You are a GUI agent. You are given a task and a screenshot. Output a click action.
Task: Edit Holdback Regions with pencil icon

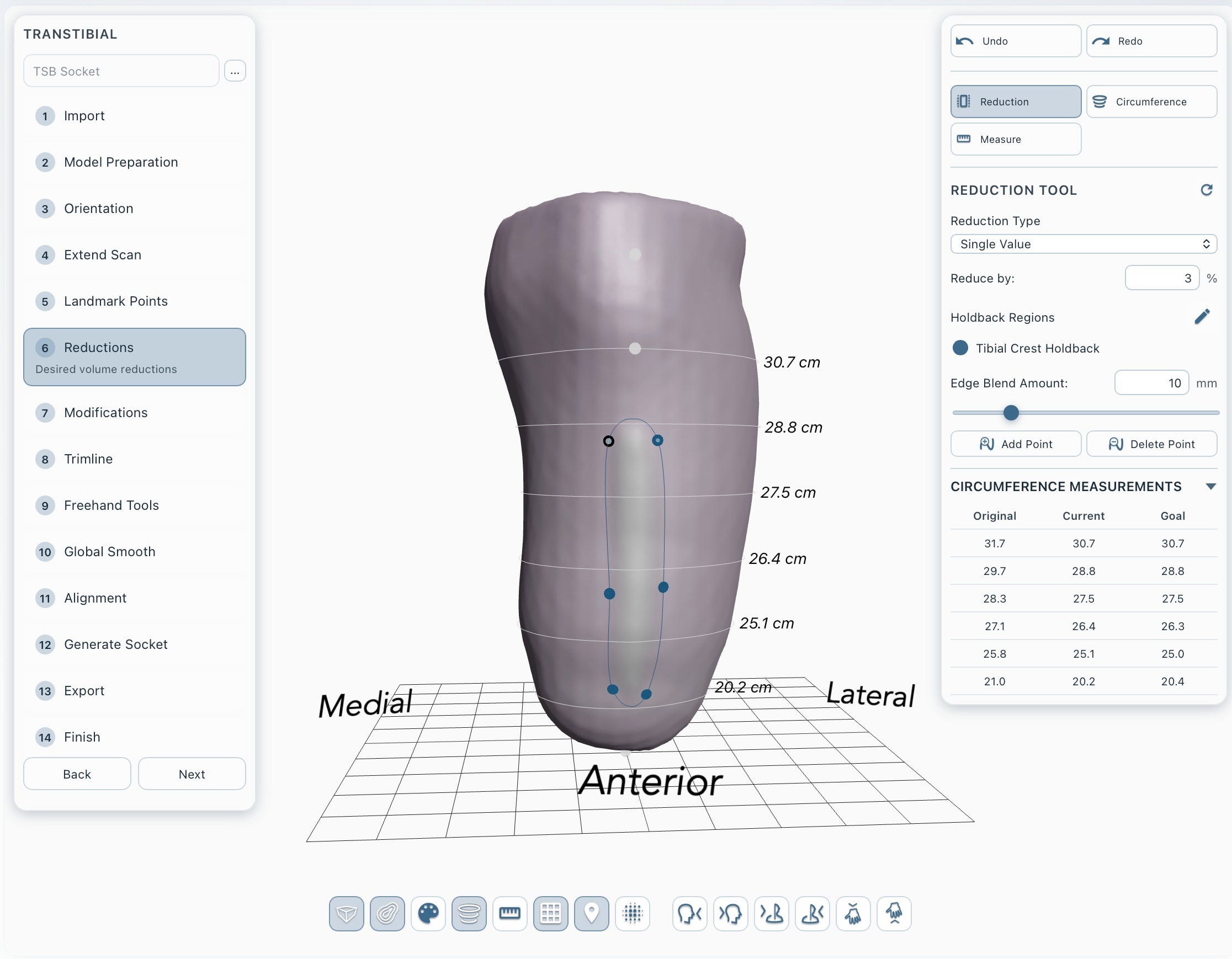click(x=1202, y=317)
